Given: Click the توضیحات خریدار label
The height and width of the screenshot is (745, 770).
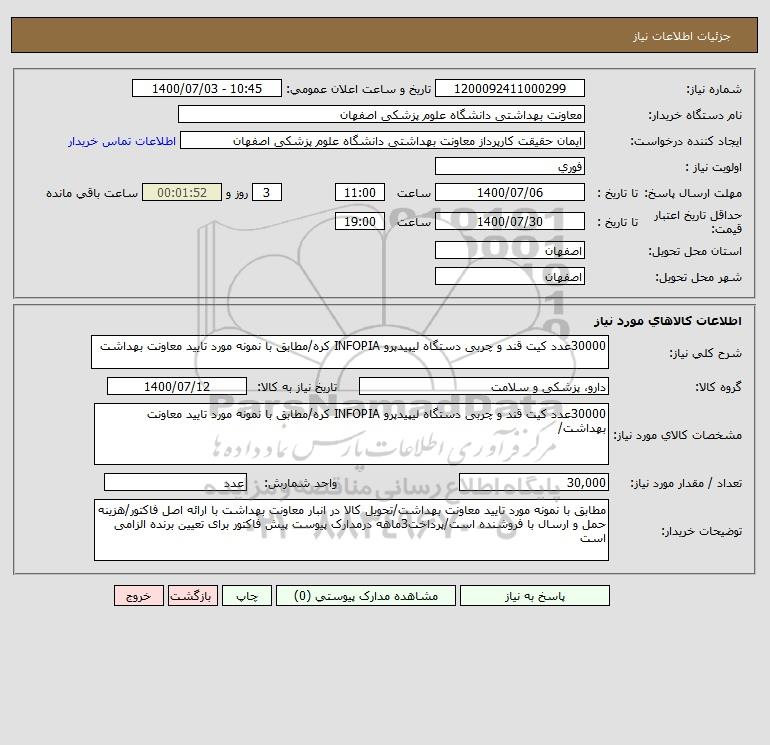Looking at the screenshot, I should (702, 531).
